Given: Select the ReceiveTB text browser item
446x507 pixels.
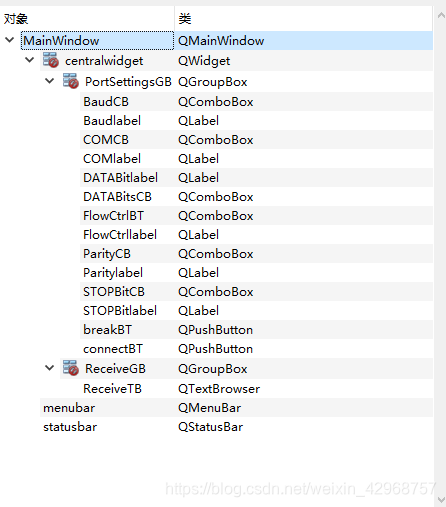Looking at the screenshot, I should [x=112, y=389].
